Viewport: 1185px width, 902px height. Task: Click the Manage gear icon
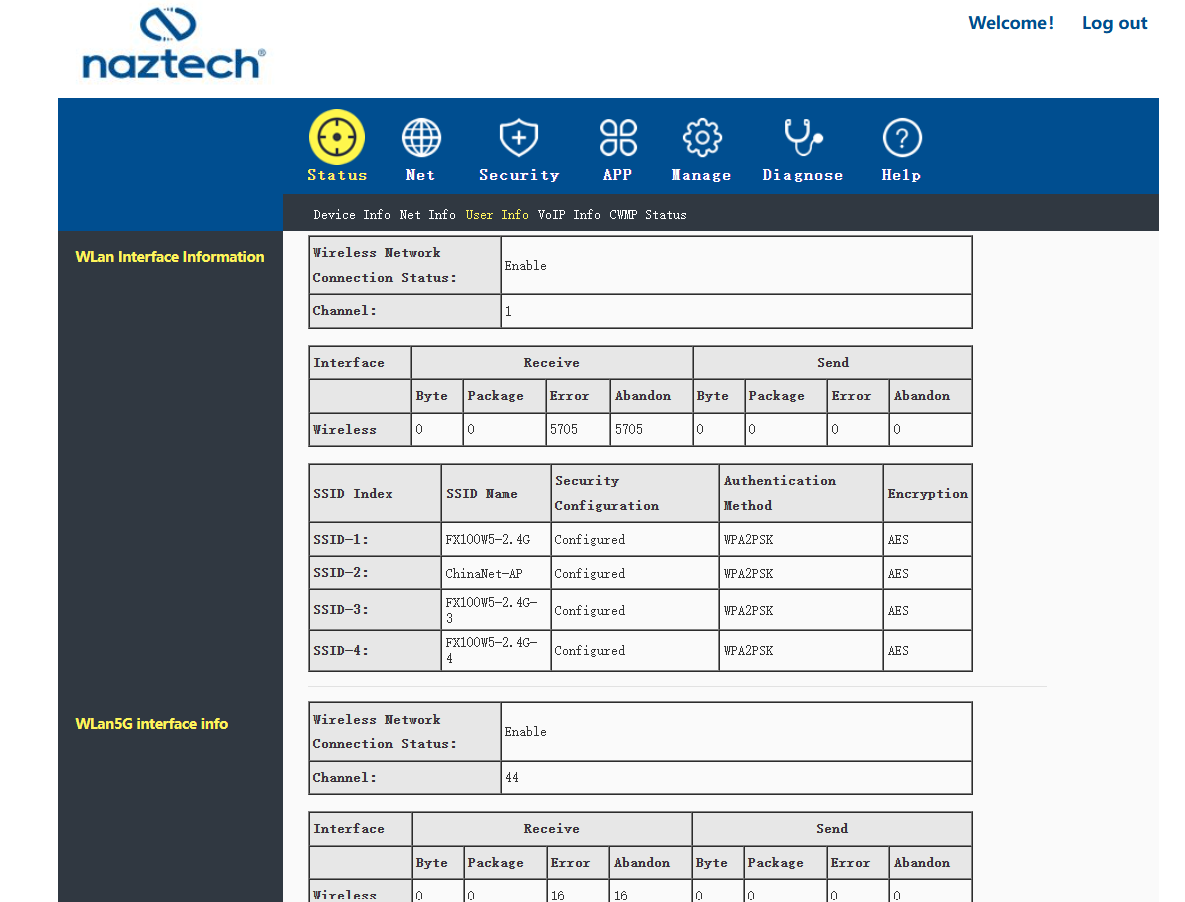click(702, 137)
